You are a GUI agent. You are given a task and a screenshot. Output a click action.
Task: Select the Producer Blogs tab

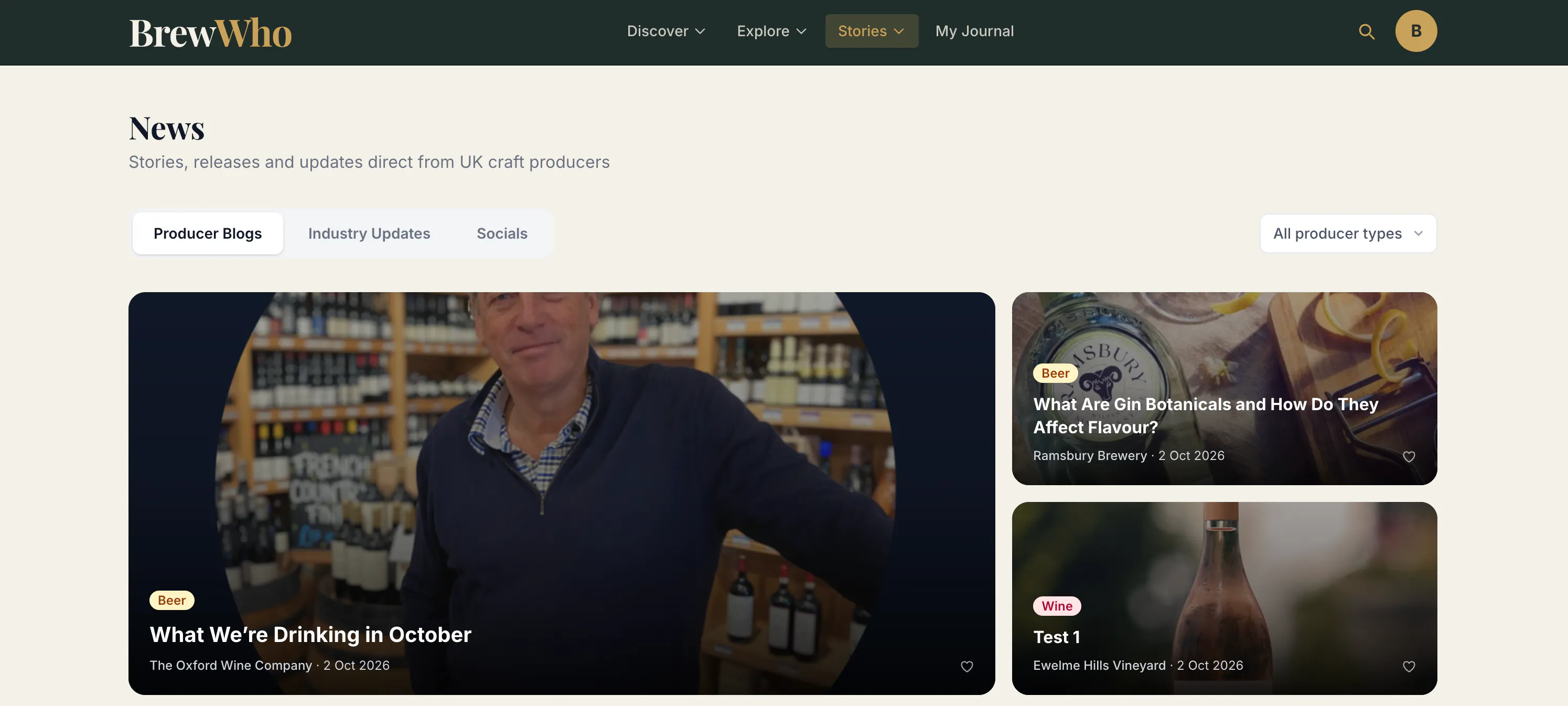coord(208,234)
